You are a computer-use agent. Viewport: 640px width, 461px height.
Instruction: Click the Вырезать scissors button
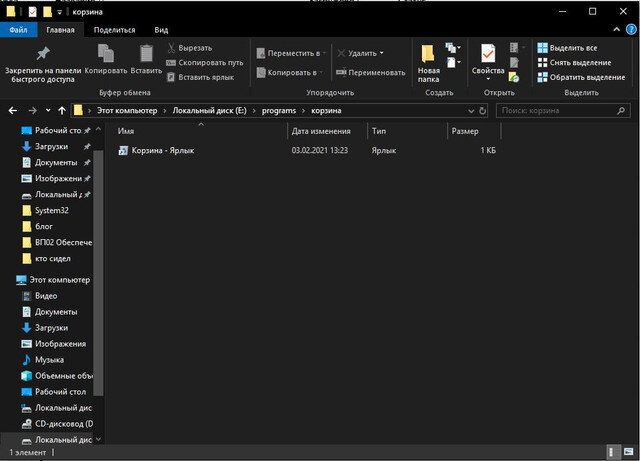tap(190, 48)
